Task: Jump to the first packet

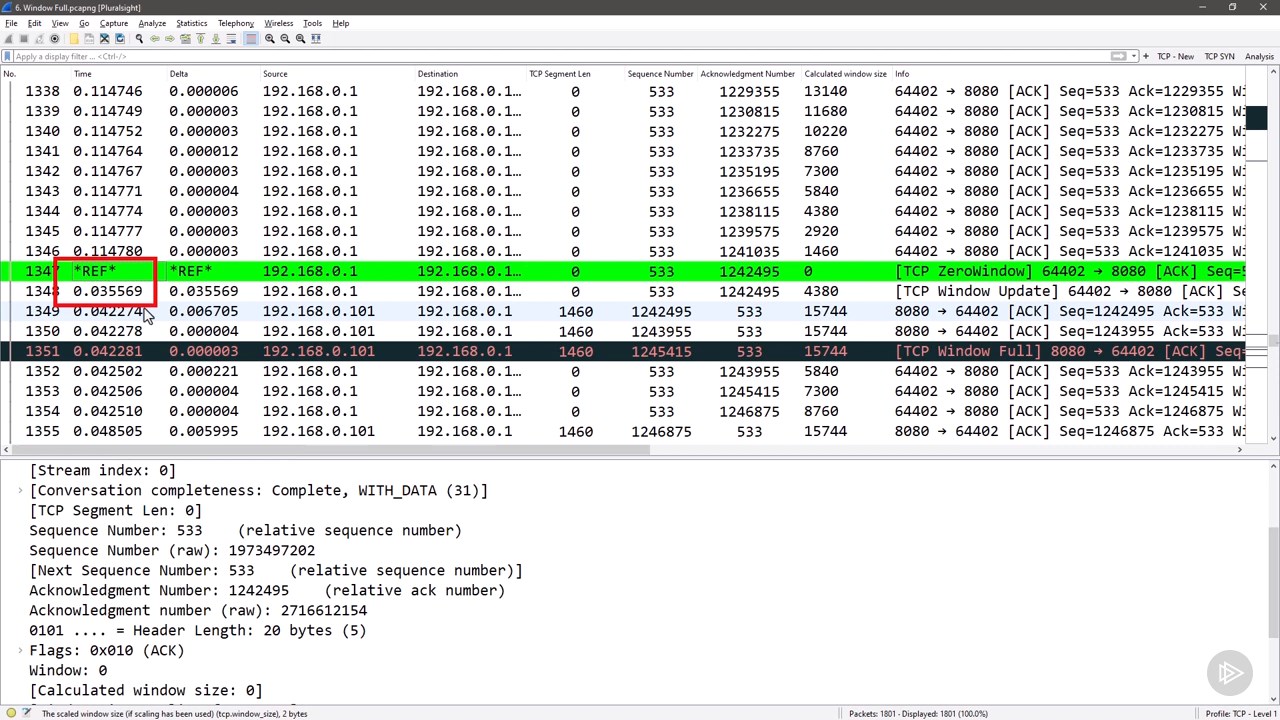Action: pos(200,39)
